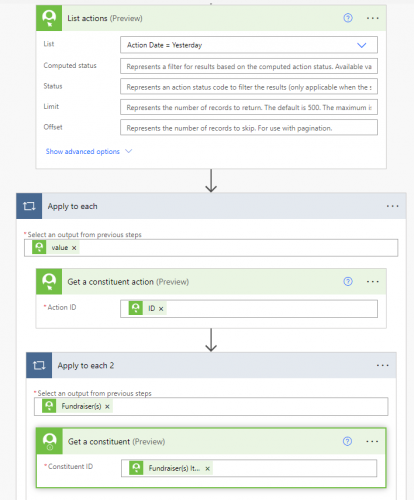Remove the ID token from Action ID
Screen dimensions: 414x500
pos(161,309)
